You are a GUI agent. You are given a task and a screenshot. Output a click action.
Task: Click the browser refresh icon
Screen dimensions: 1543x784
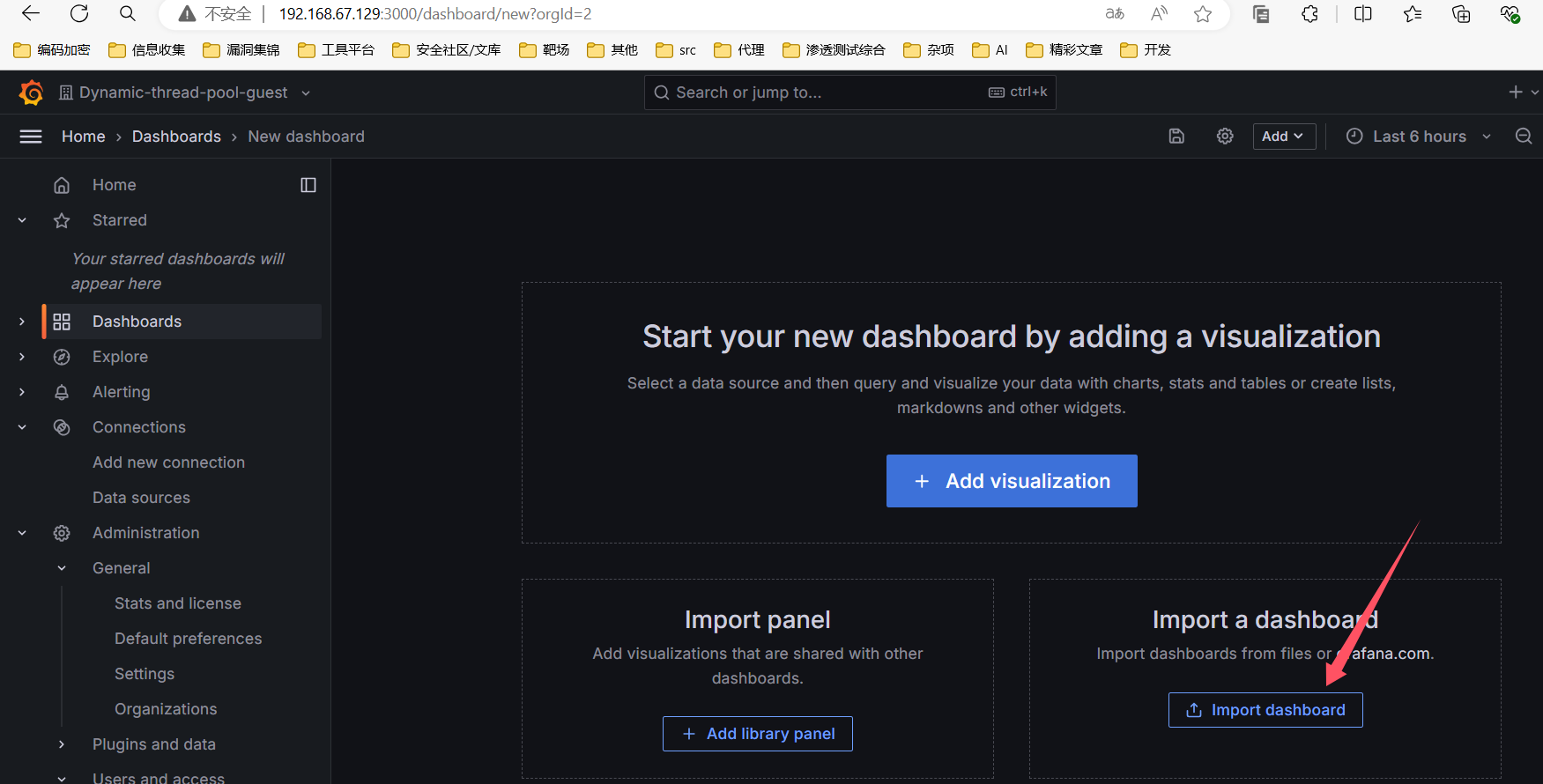79,13
